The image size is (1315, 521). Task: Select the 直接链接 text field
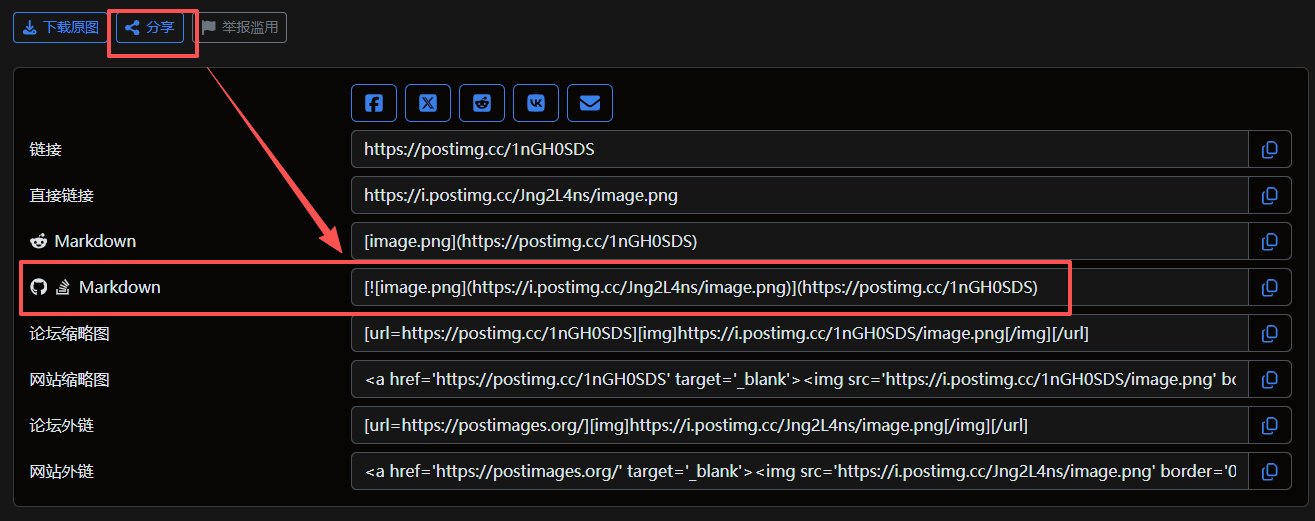click(800, 196)
